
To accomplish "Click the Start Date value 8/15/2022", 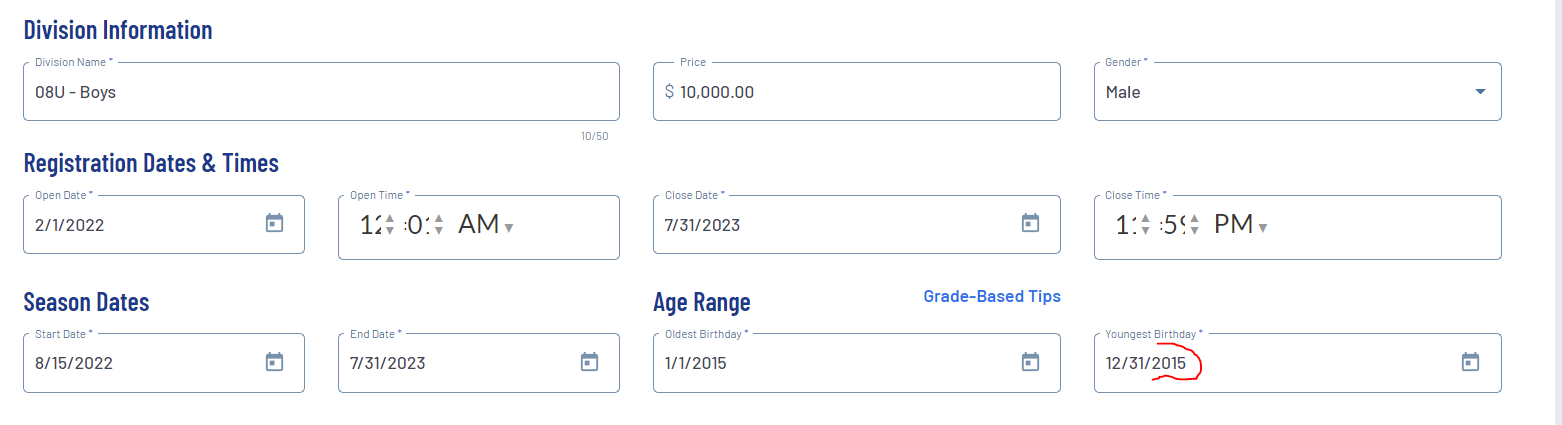I will [x=73, y=363].
